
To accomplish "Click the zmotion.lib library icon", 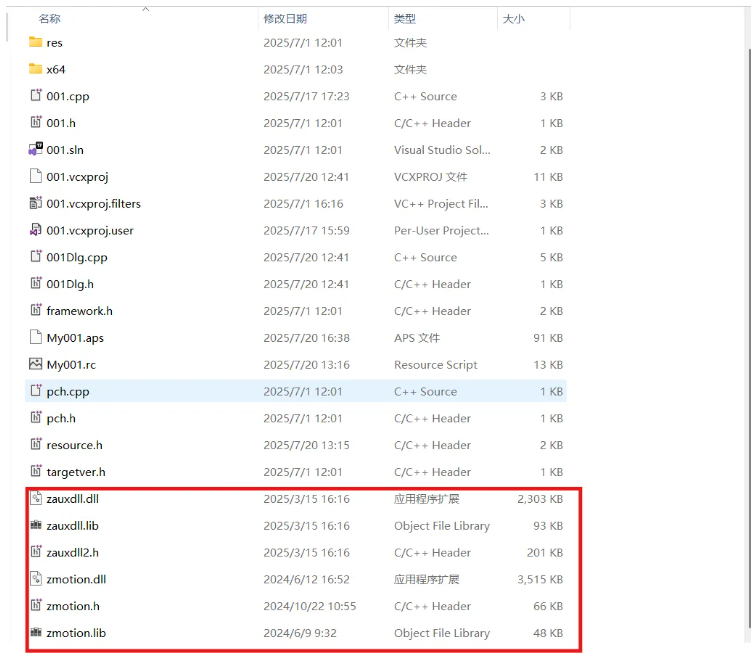I will [x=36, y=632].
